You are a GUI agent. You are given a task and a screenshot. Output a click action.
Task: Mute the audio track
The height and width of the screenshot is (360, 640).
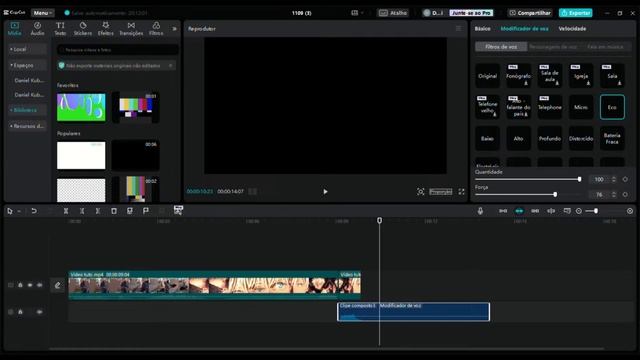[x=40, y=312]
